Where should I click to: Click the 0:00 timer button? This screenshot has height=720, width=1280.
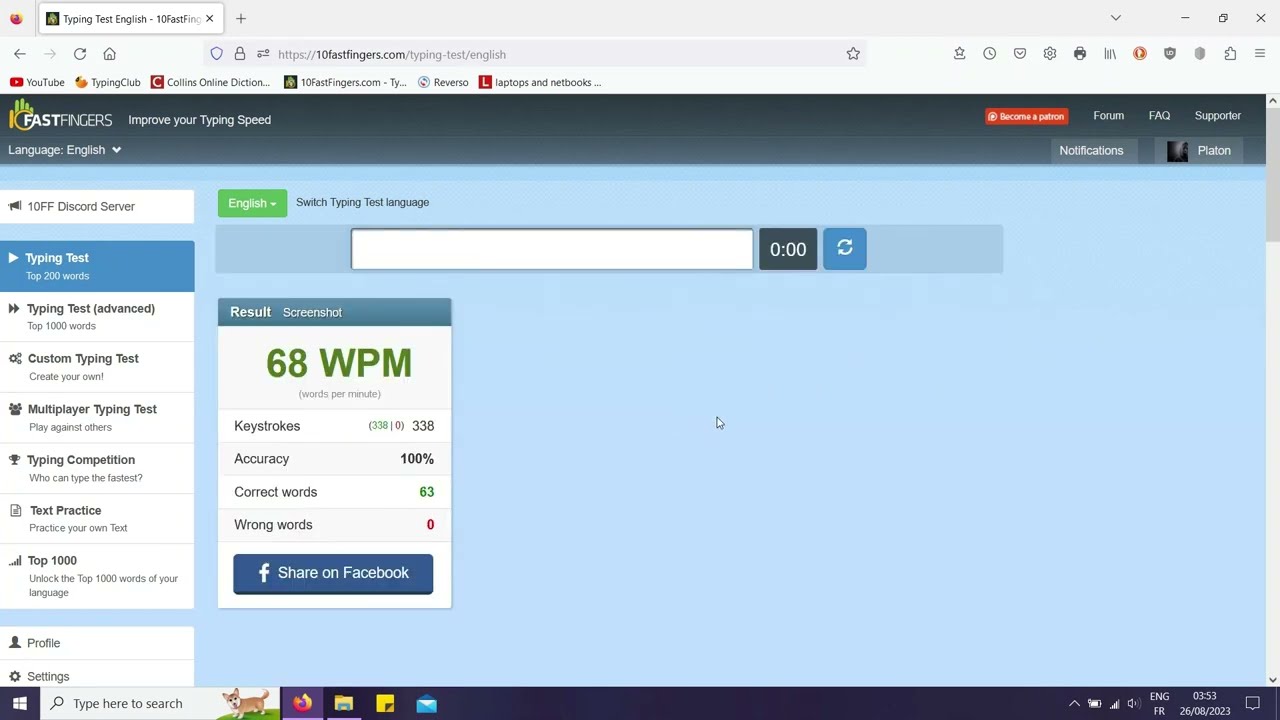click(788, 249)
